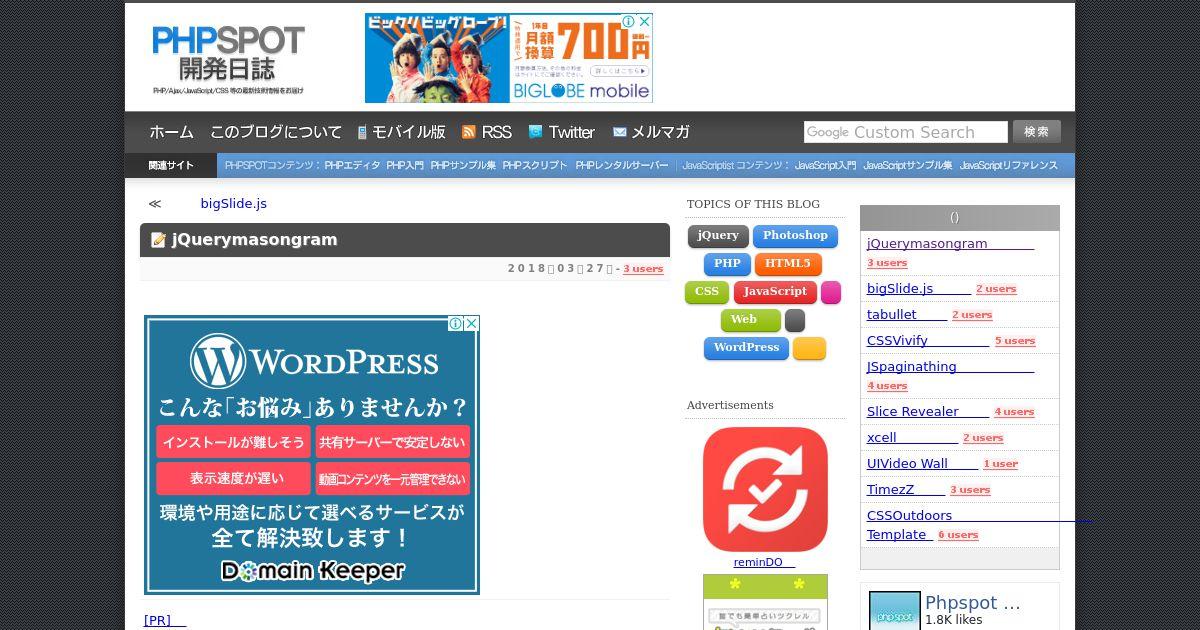The width and height of the screenshot is (1200, 630).
Task: Open JavaScriptサンプル集 link
Action: coord(908,166)
